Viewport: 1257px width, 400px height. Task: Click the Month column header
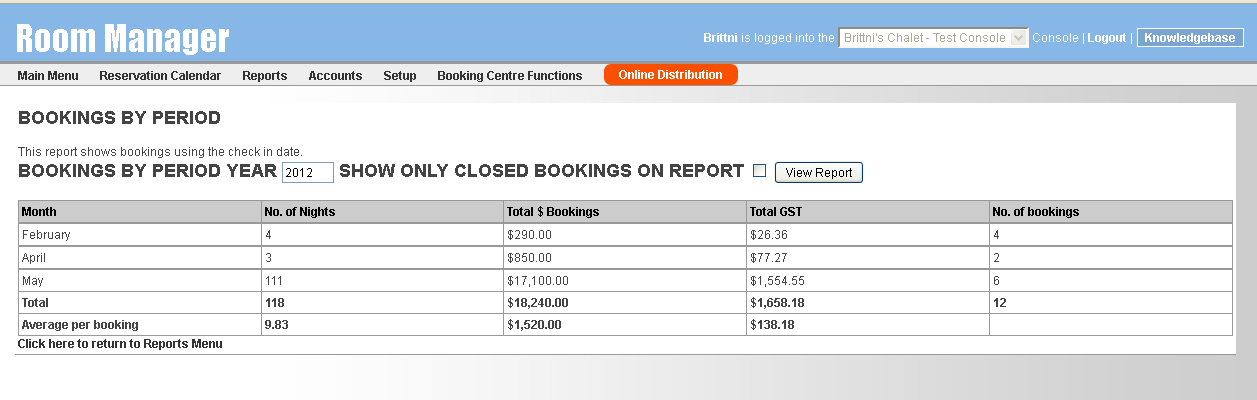[x=39, y=212]
